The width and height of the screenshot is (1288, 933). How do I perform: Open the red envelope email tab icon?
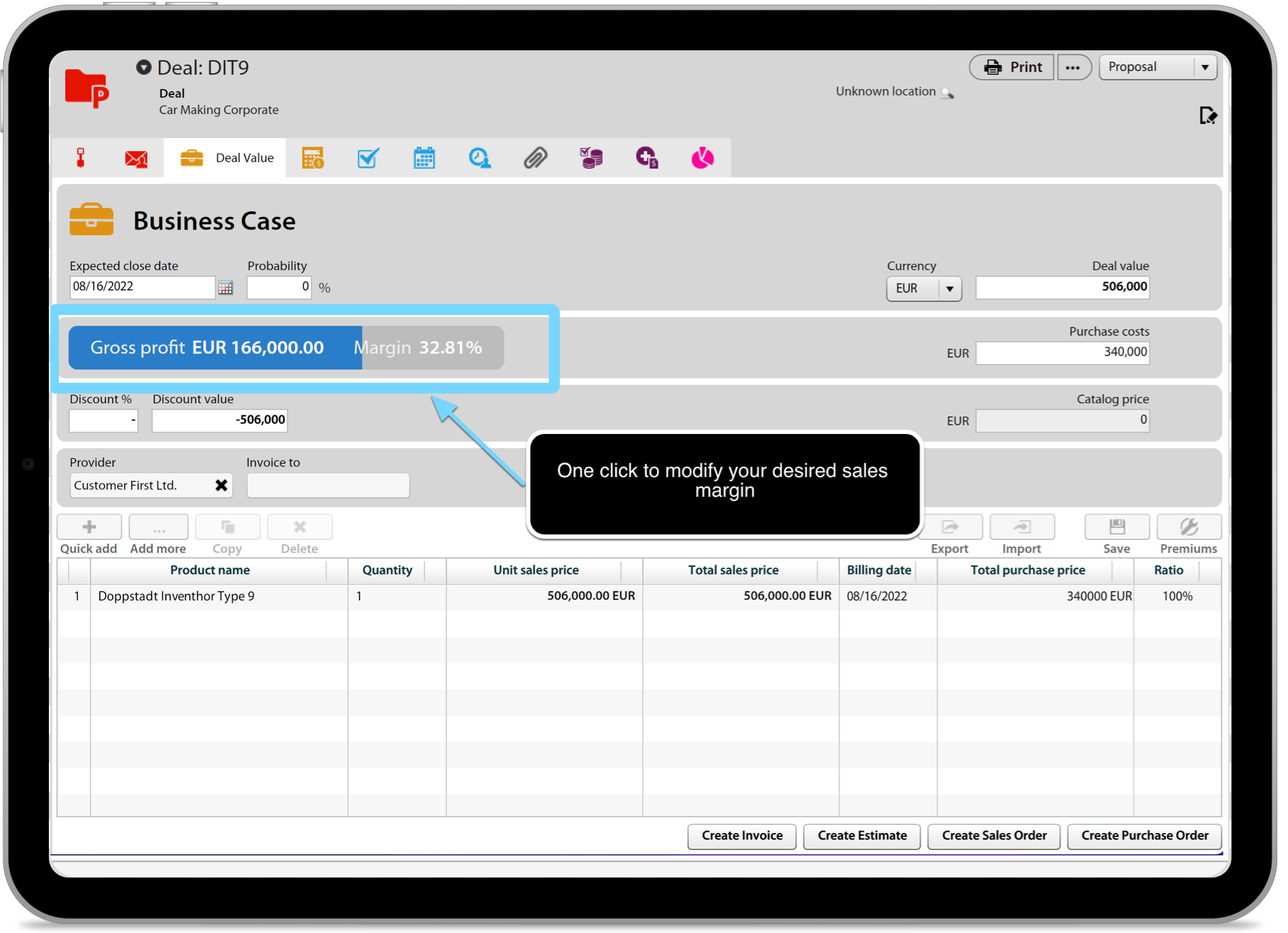[x=136, y=159]
